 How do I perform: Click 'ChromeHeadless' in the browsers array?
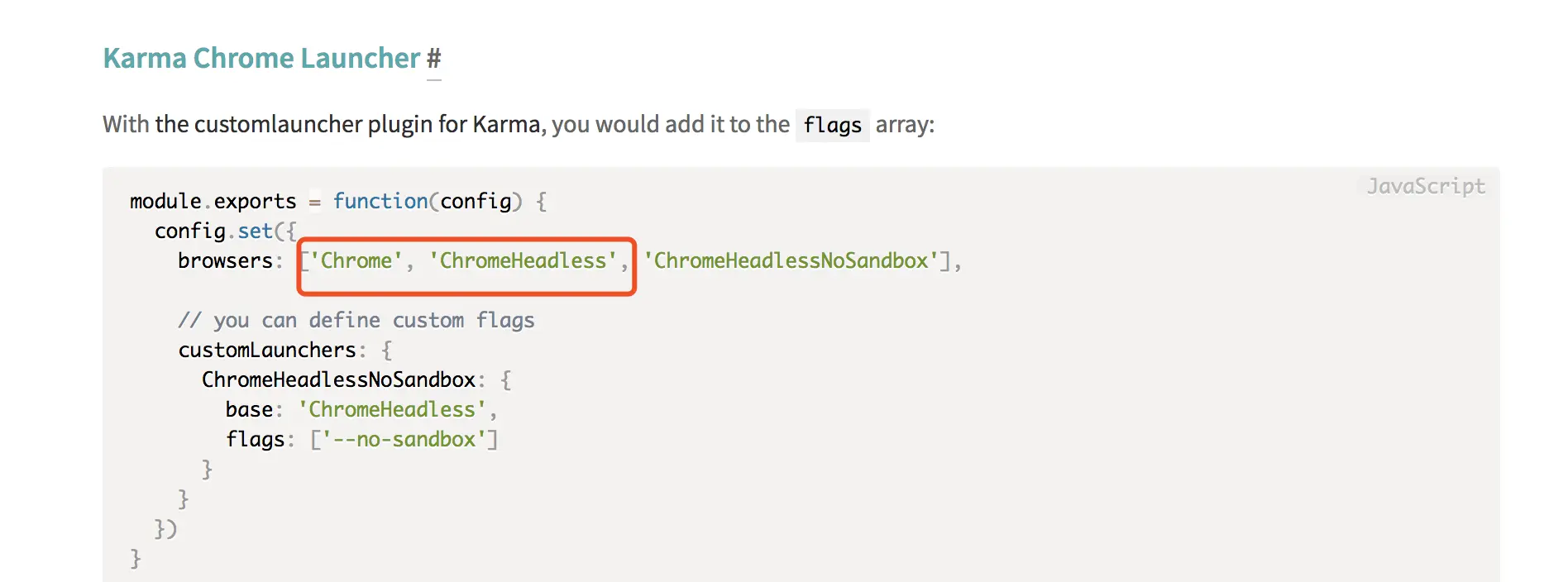click(523, 261)
